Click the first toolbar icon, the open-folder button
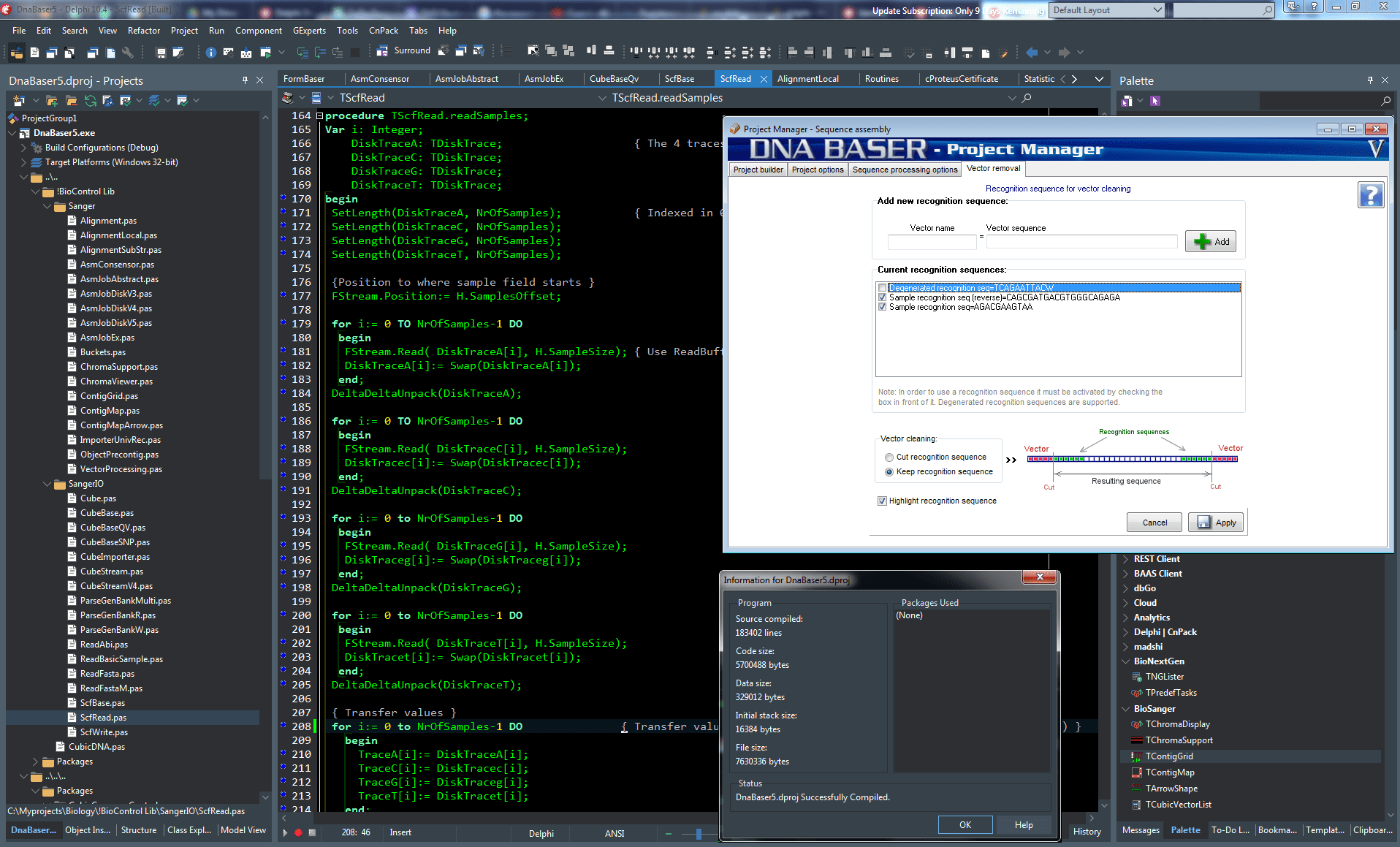Viewport: 1400px width, 847px height. coord(16,53)
